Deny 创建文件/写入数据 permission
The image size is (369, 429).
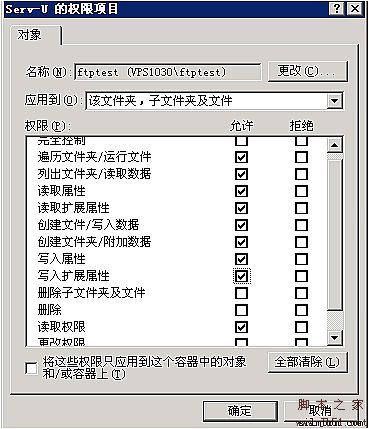click(301, 225)
